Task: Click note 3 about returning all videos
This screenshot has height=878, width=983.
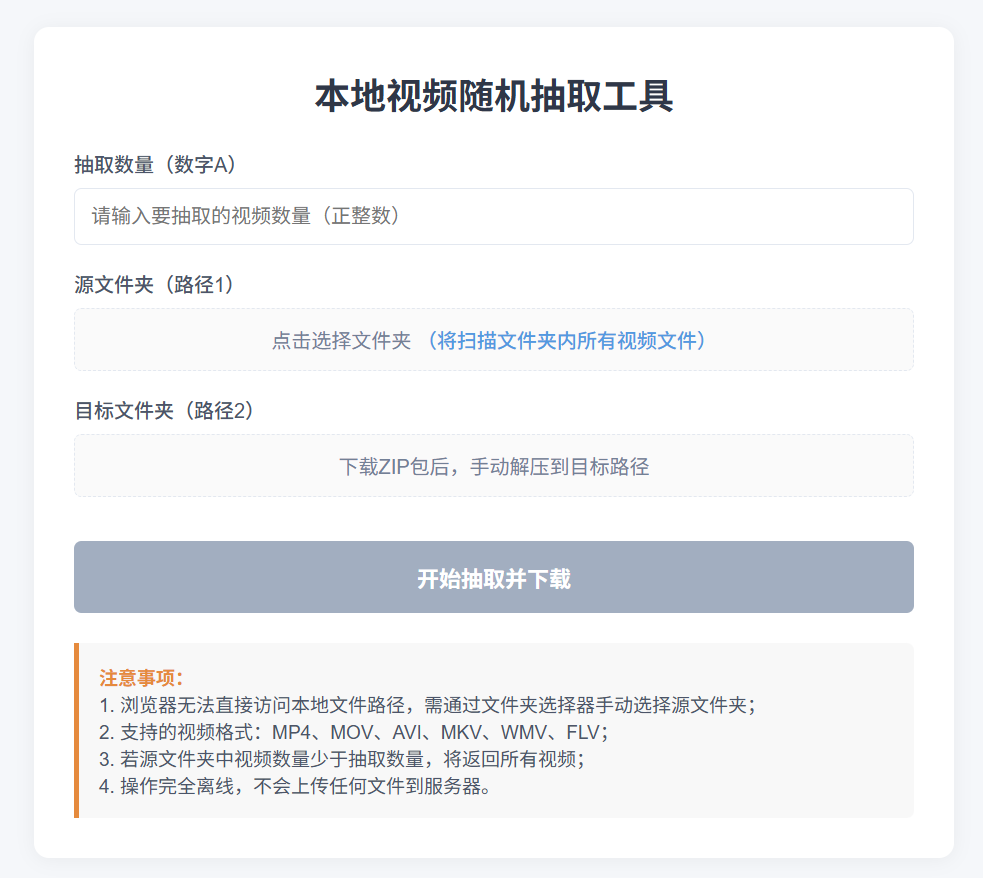Action: pos(341,758)
